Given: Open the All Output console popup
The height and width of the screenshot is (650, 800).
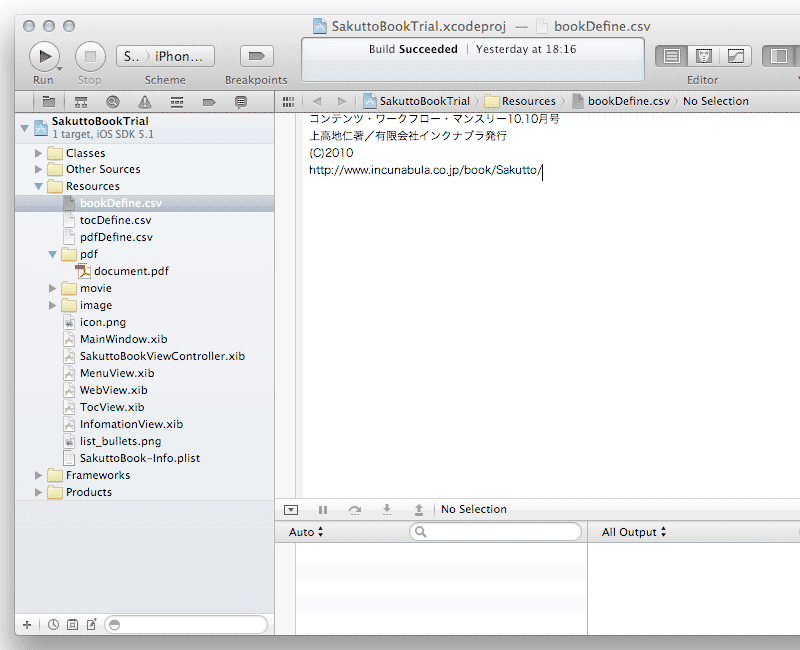Looking at the screenshot, I should click(634, 532).
